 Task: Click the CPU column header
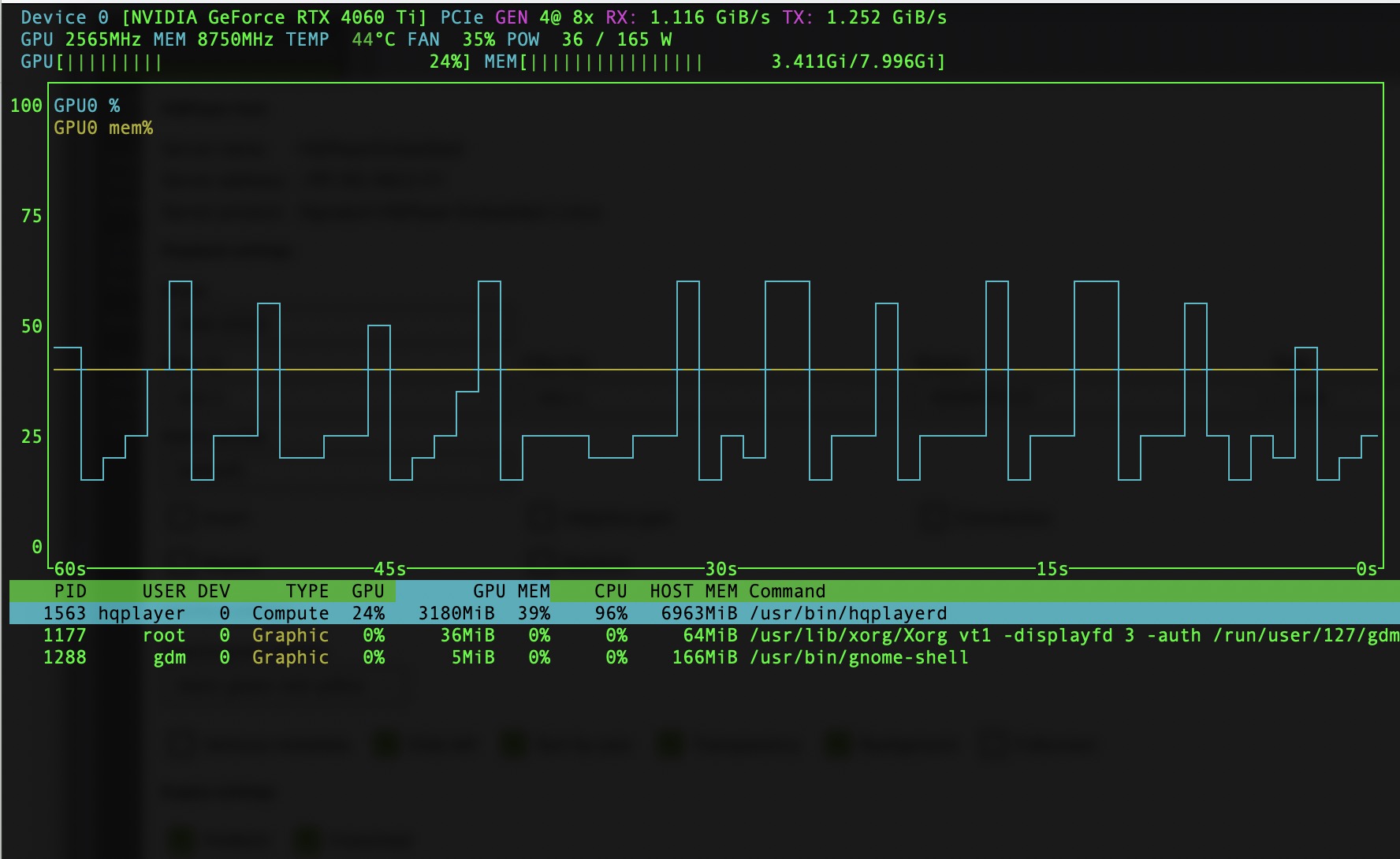click(x=611, y=591)
